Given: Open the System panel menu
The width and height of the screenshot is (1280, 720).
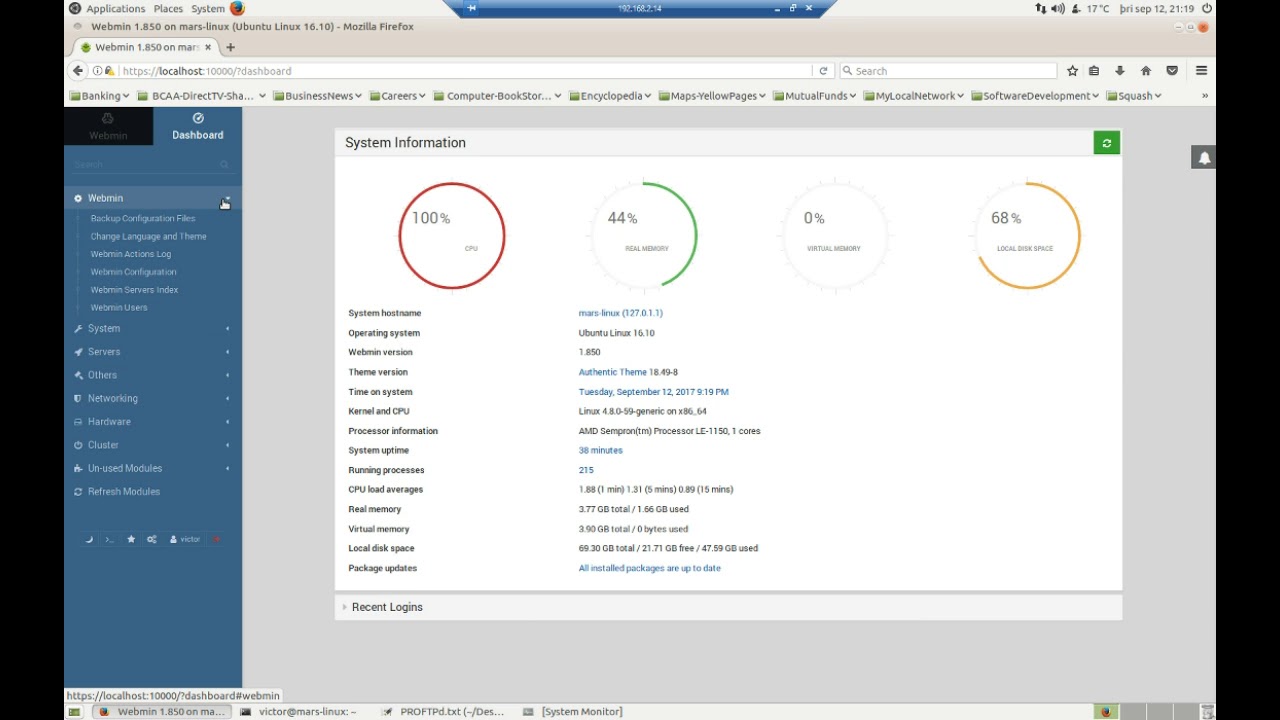Looking at the screenshot, I should (208, 9).
